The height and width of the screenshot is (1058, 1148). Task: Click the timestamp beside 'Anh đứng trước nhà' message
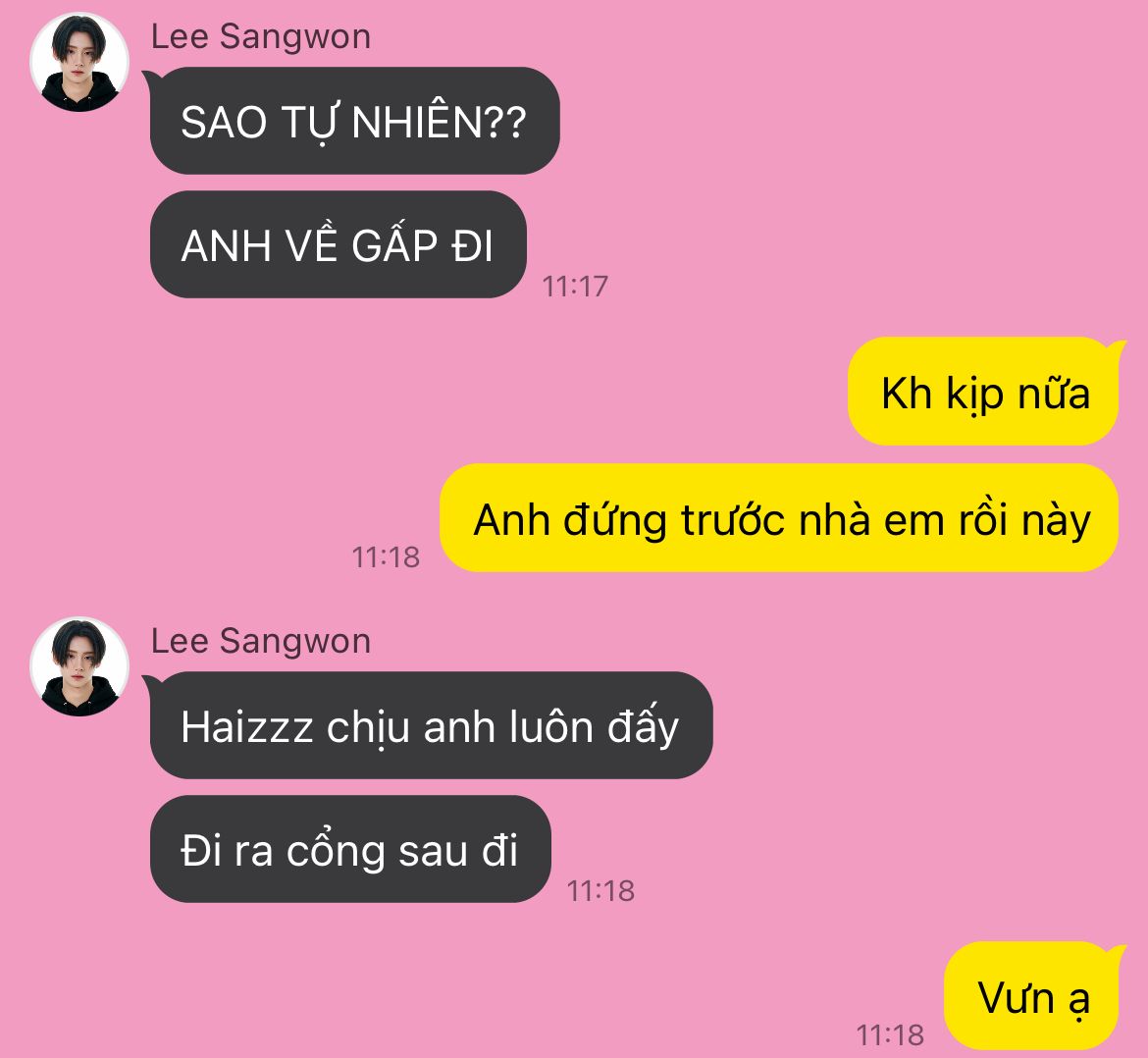(x=386, y=557)
